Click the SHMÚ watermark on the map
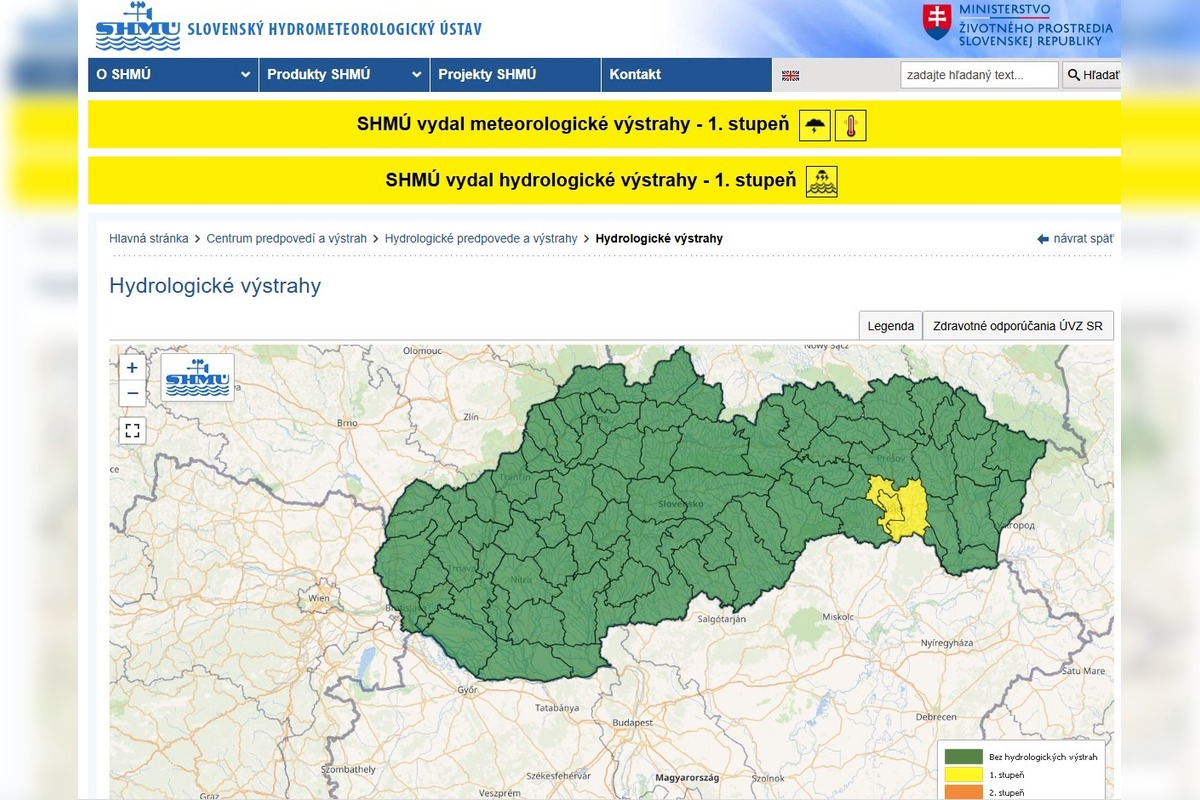This screenshot has height=800, width=1200. point(197,380)
